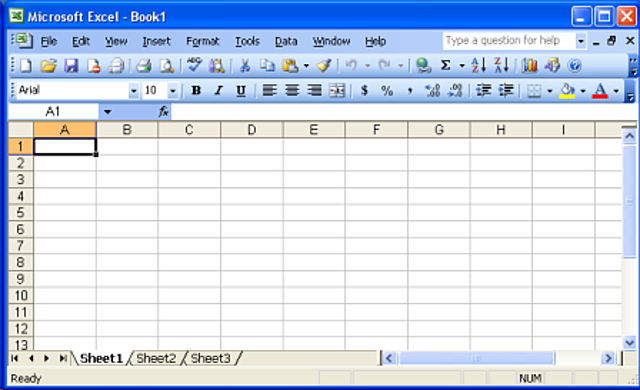Open Print Preview
The height and width of the screenshot is (390, 640).
(167, 65)
